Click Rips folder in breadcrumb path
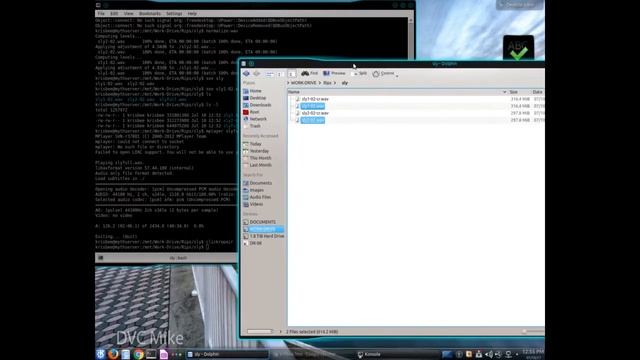The width and height of the screenshot is (640, 360). point(327,83)
